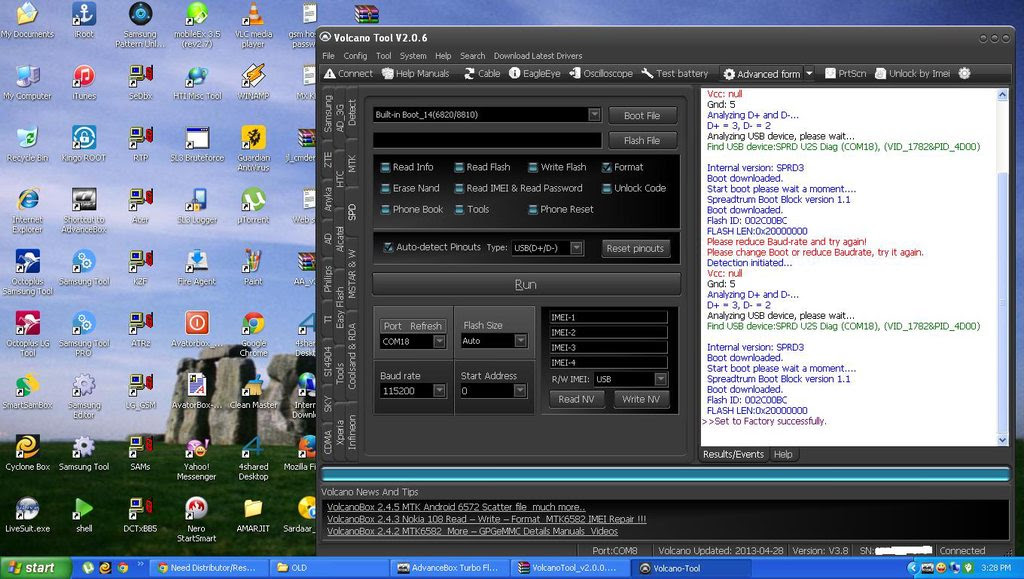Image resolution: width=1024 pixels, height=579 pixels.
Task: Expand the Start Address dropdown
Action: coord(520,391)
